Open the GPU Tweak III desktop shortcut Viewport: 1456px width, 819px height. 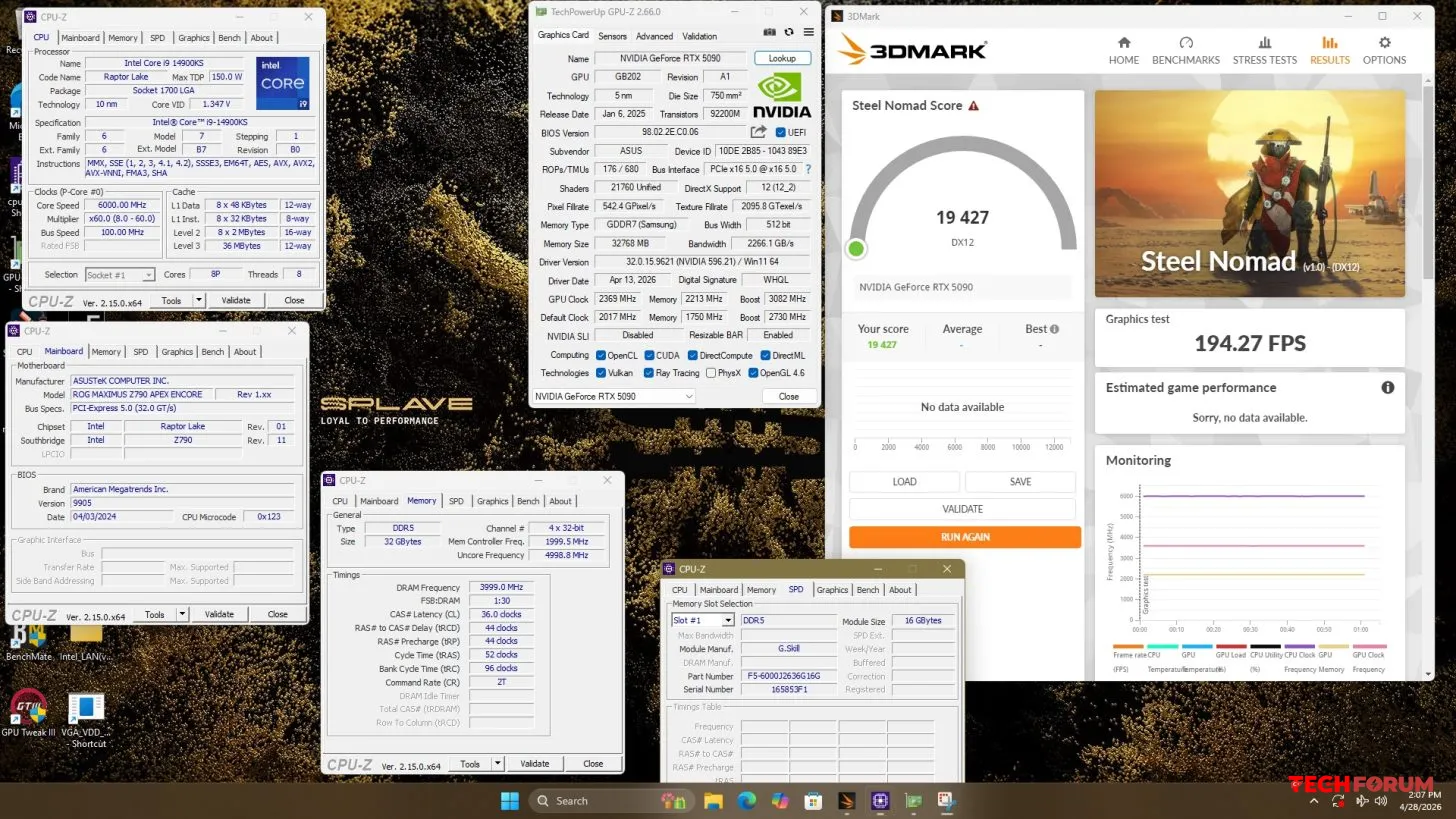[x=28, y=713]
